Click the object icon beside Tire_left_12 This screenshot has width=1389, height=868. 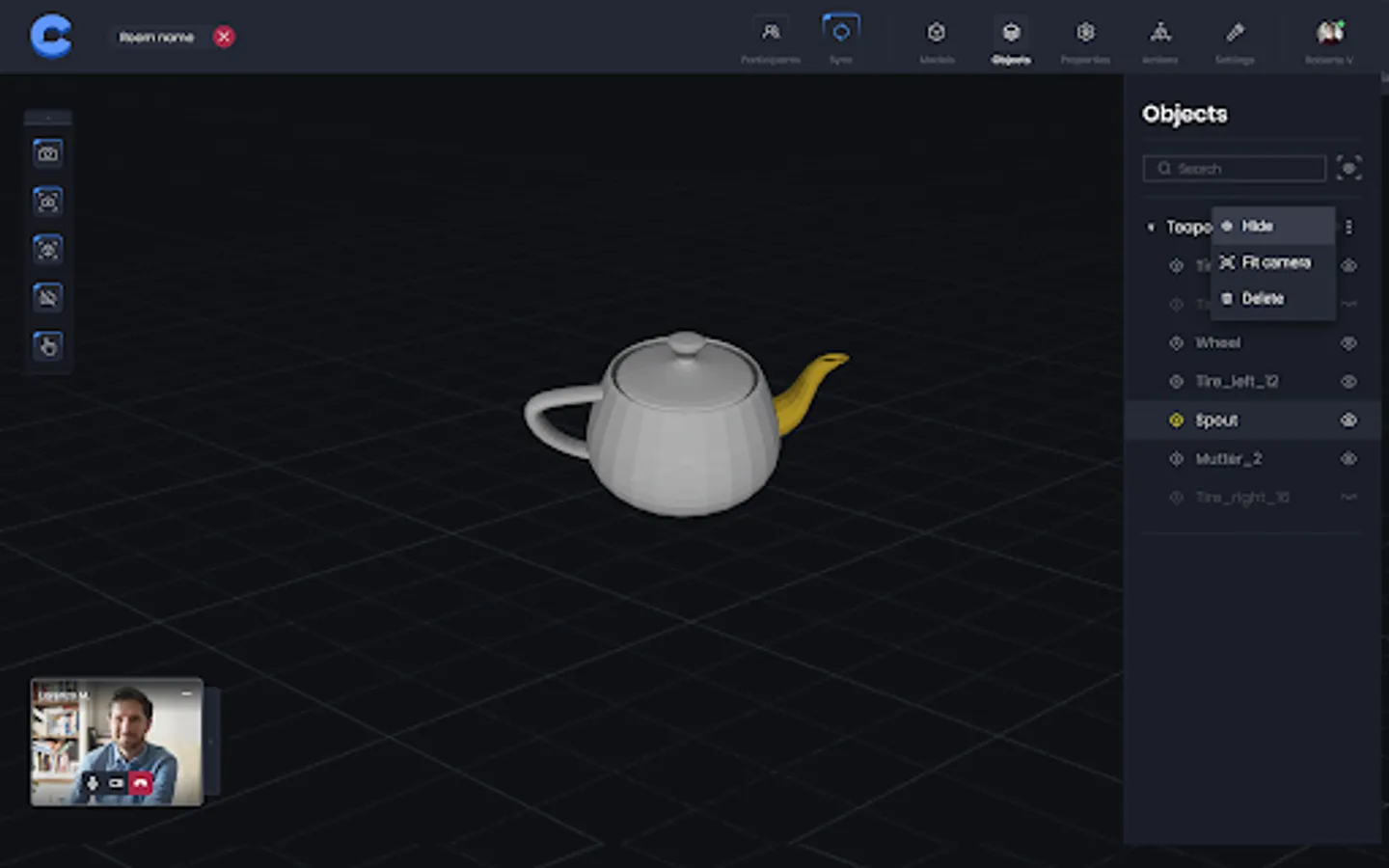pyautogui.click(x=1176, y=381)
